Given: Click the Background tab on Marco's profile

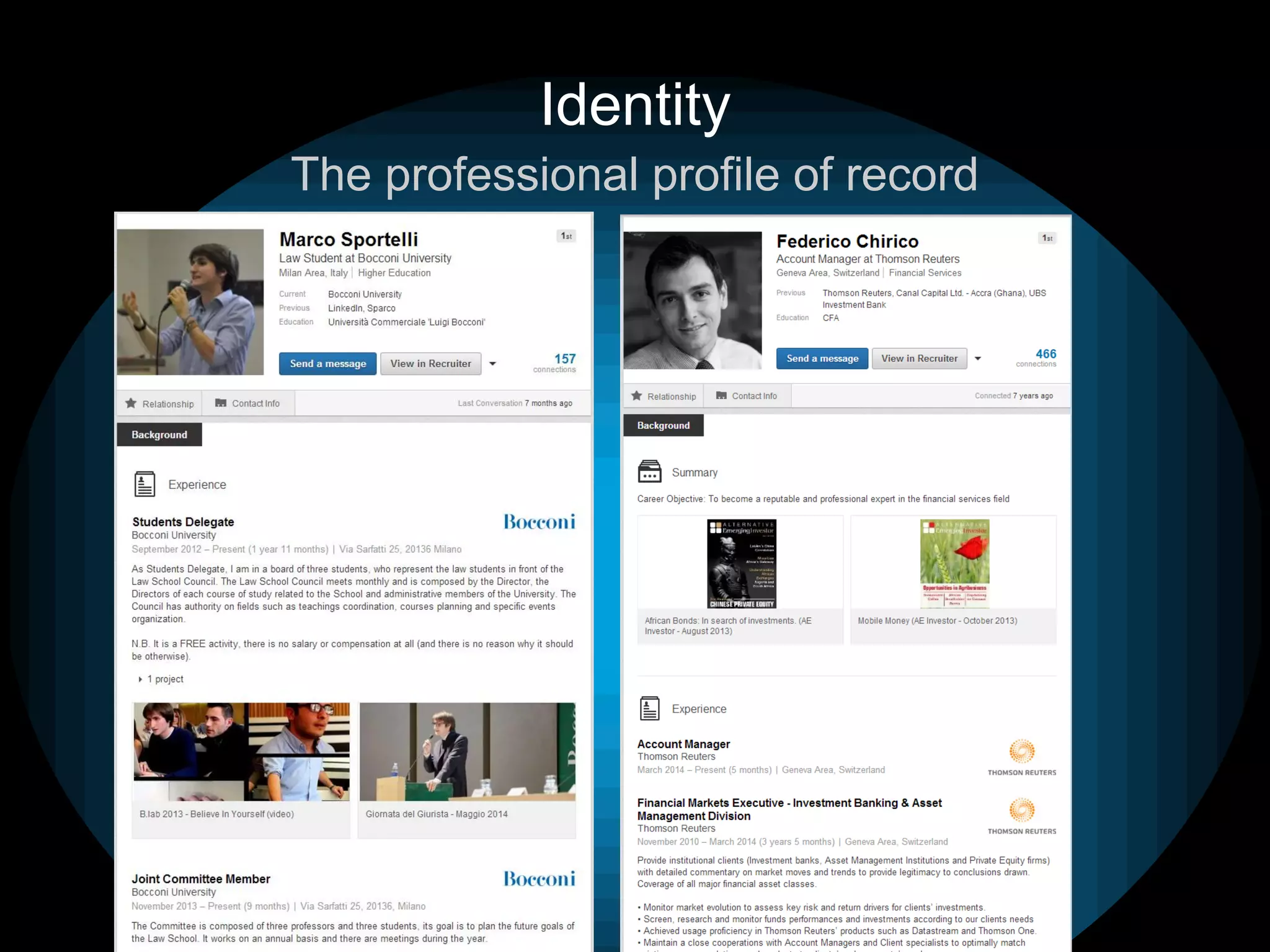Looking at the screenshot, I should pyautogui.click(x=159, y=434).
